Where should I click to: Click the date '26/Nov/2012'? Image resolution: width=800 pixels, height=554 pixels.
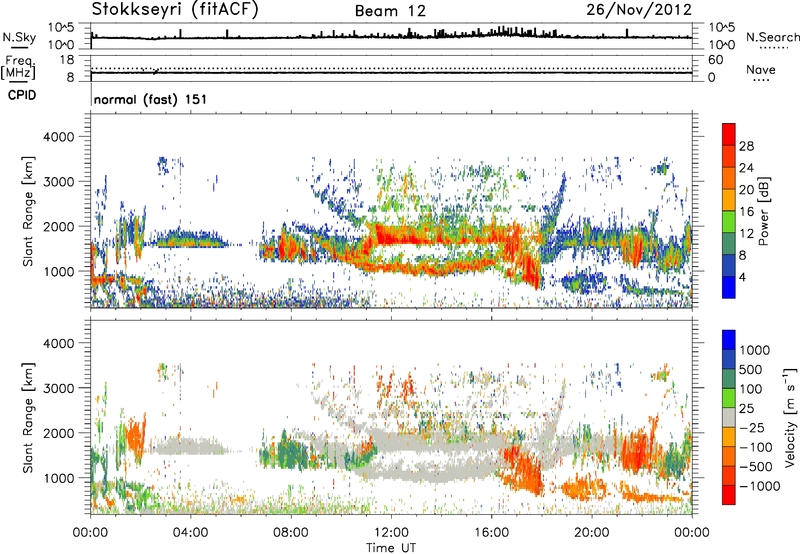pyautogui.click(x=639, y=9)
